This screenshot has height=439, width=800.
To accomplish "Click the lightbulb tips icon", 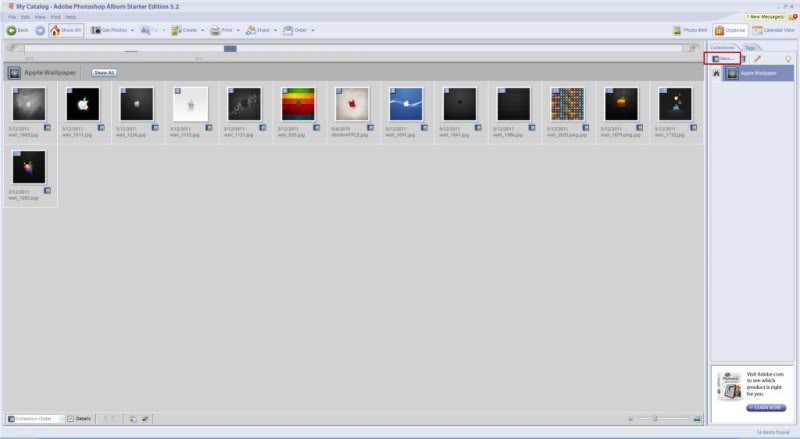I will 788,59.
